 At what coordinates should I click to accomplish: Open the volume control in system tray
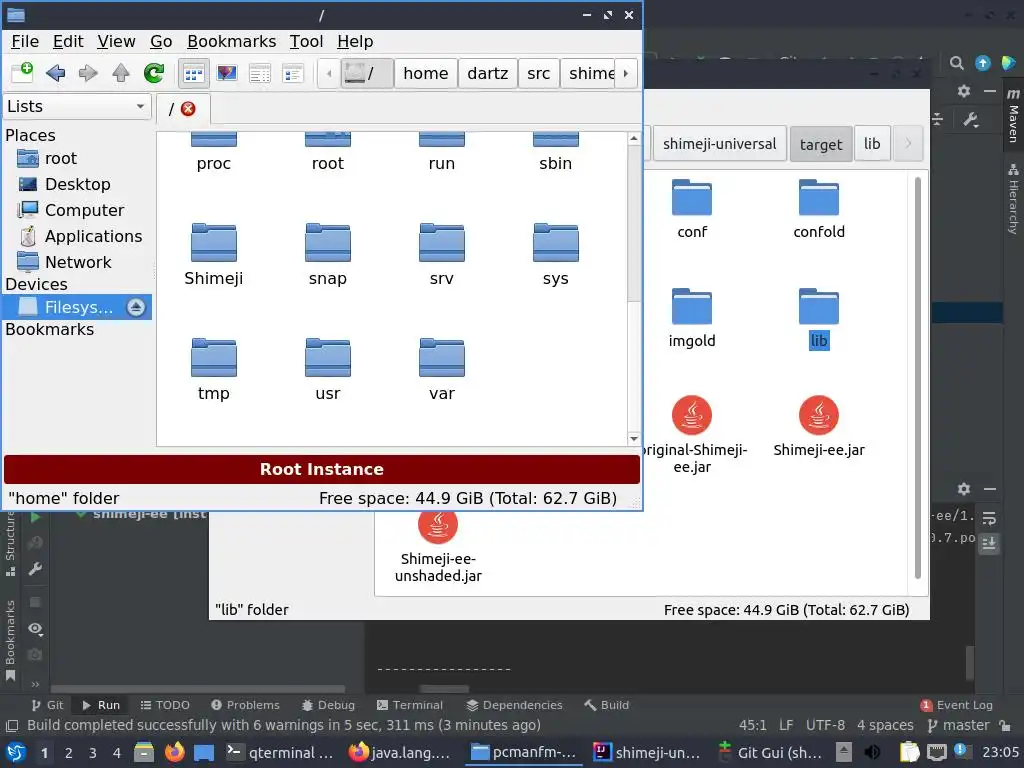(872, 753)
